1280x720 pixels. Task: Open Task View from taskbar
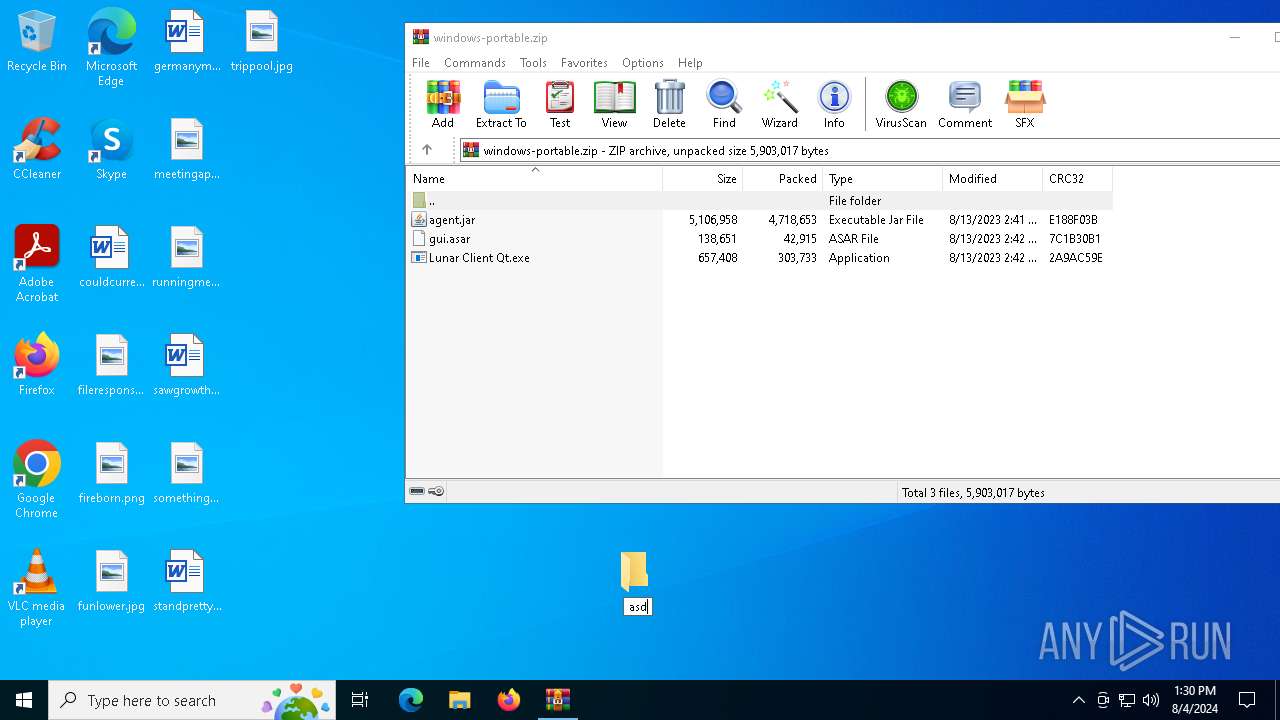point(360,700)
